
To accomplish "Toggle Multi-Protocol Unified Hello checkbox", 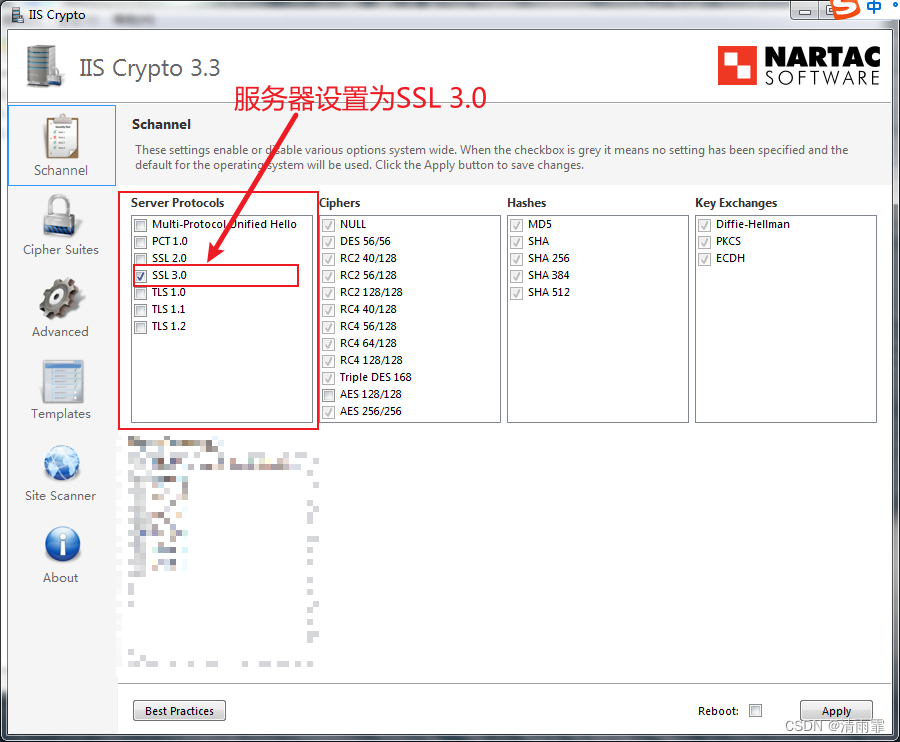I will [141, 224].
